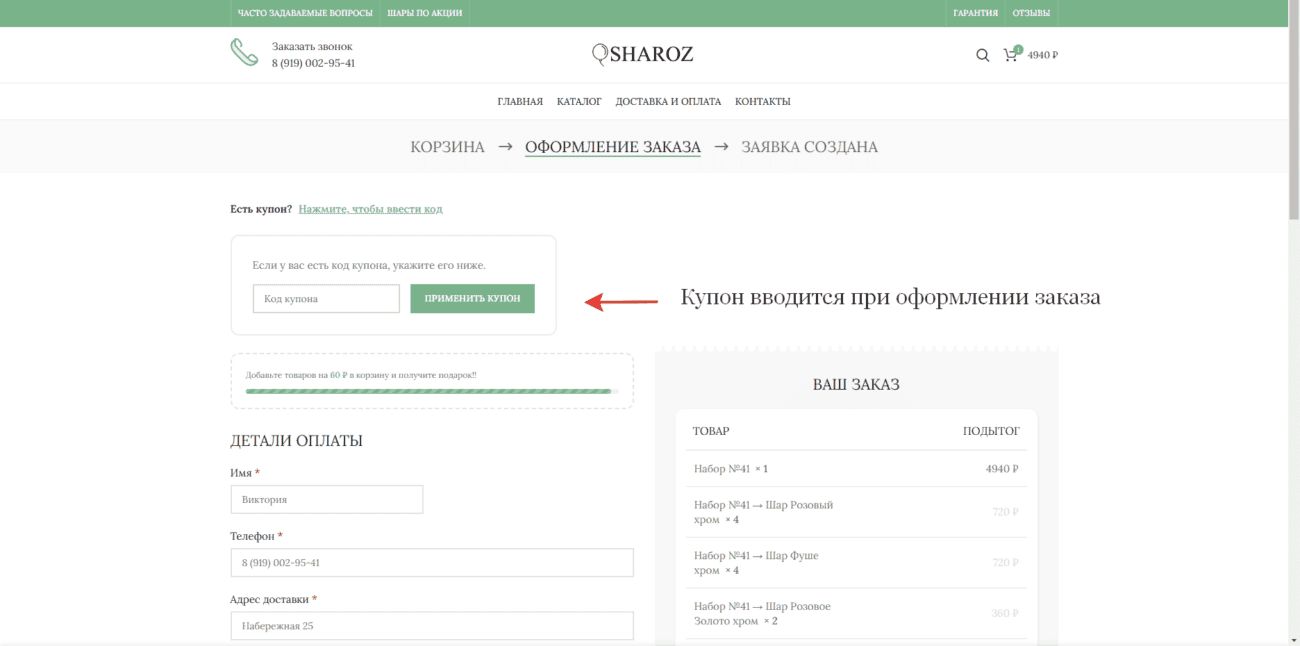This screenshot has width=1300, height=646.
Task: Click the Код купона input field
Action: [x=326, y=299]
